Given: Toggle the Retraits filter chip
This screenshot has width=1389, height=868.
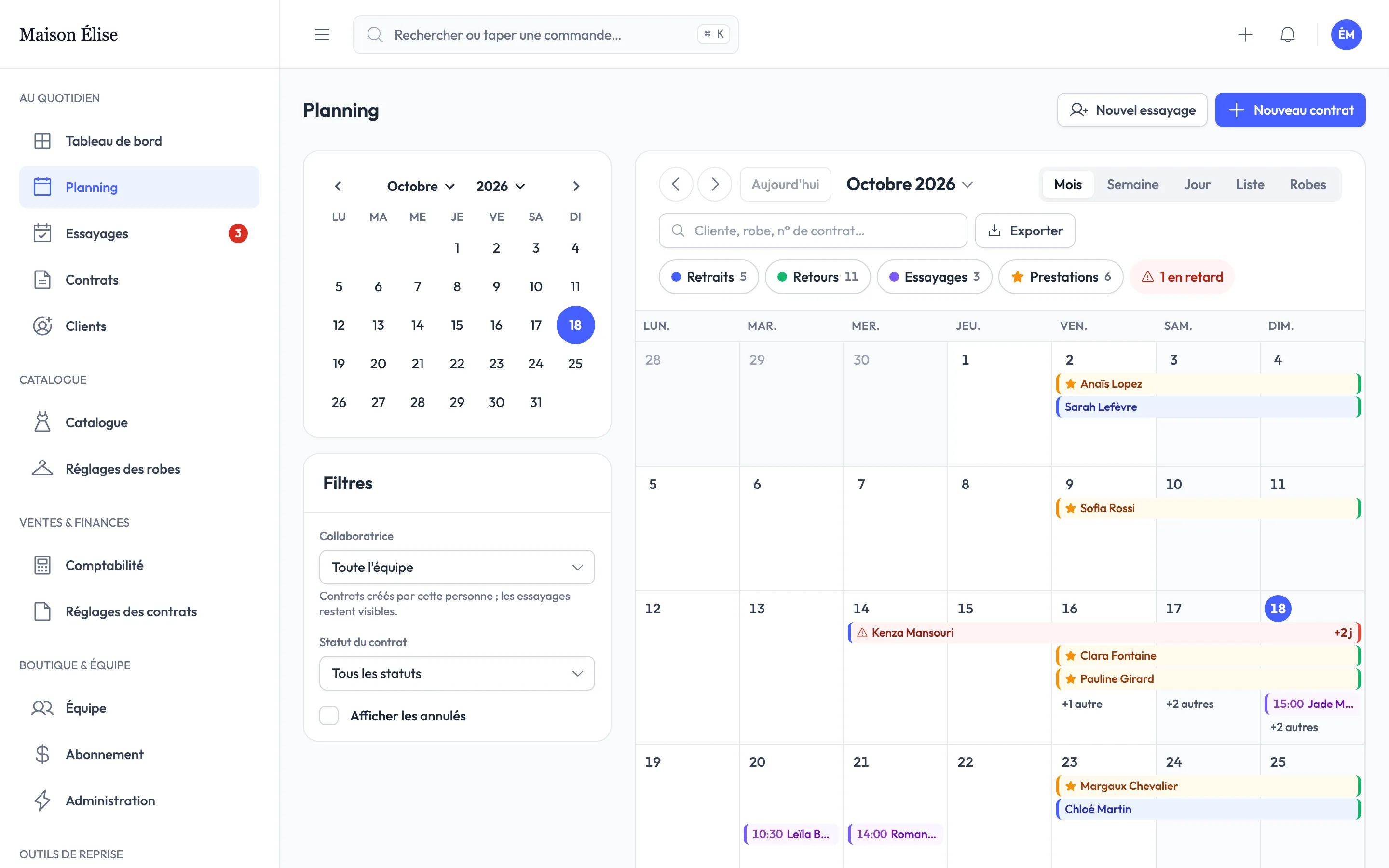Looking at the screenshot, I should [709, 277].
